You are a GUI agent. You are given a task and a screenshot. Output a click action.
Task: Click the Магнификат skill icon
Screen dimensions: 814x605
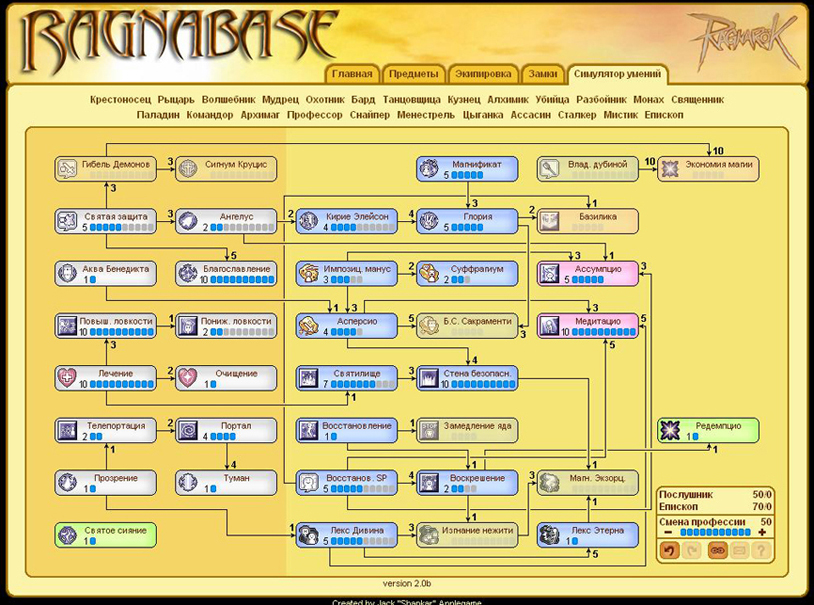[x=429, y=169]
